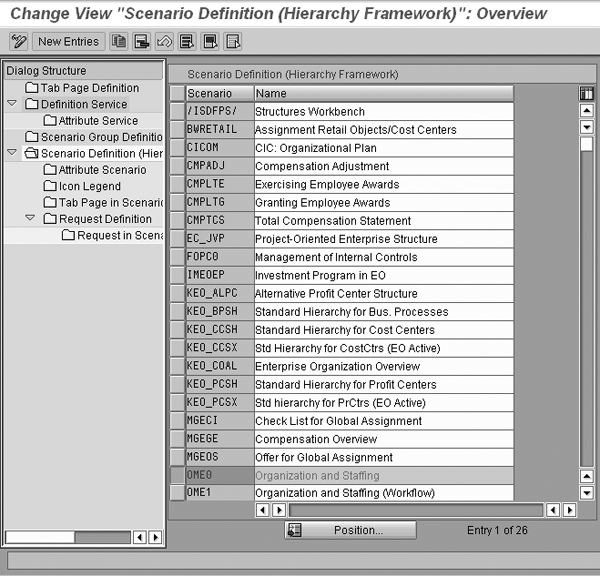Collapse the Request Definition node arrow
The width and height of the screenshot is (600, 576).
pyautogui.click(x=30, y=219)
